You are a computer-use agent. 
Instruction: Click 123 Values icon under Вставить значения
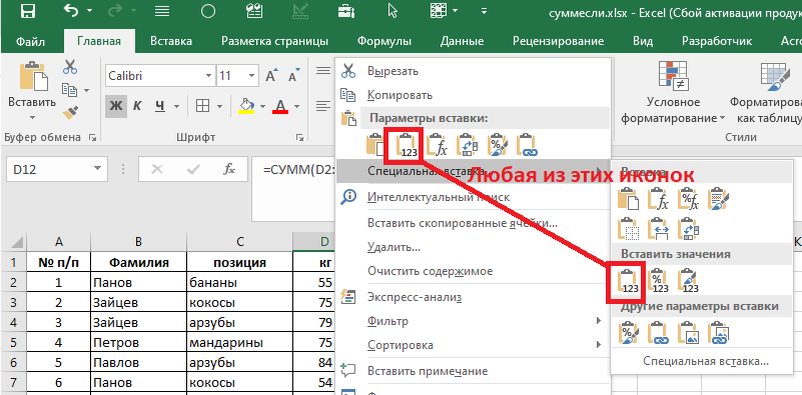pos(628,281)
